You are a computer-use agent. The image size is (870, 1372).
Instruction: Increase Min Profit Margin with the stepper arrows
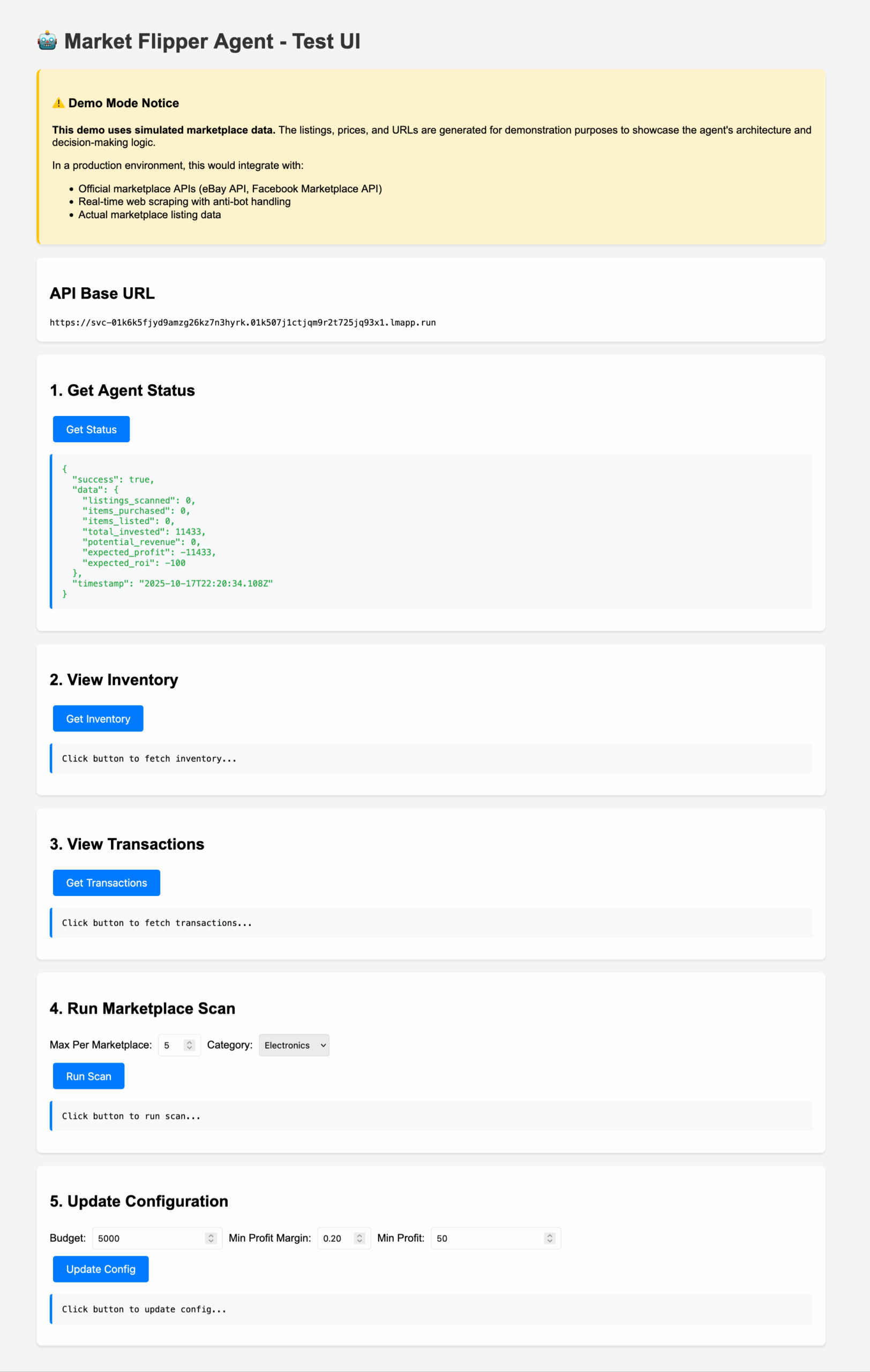[x=360, y=1235]
